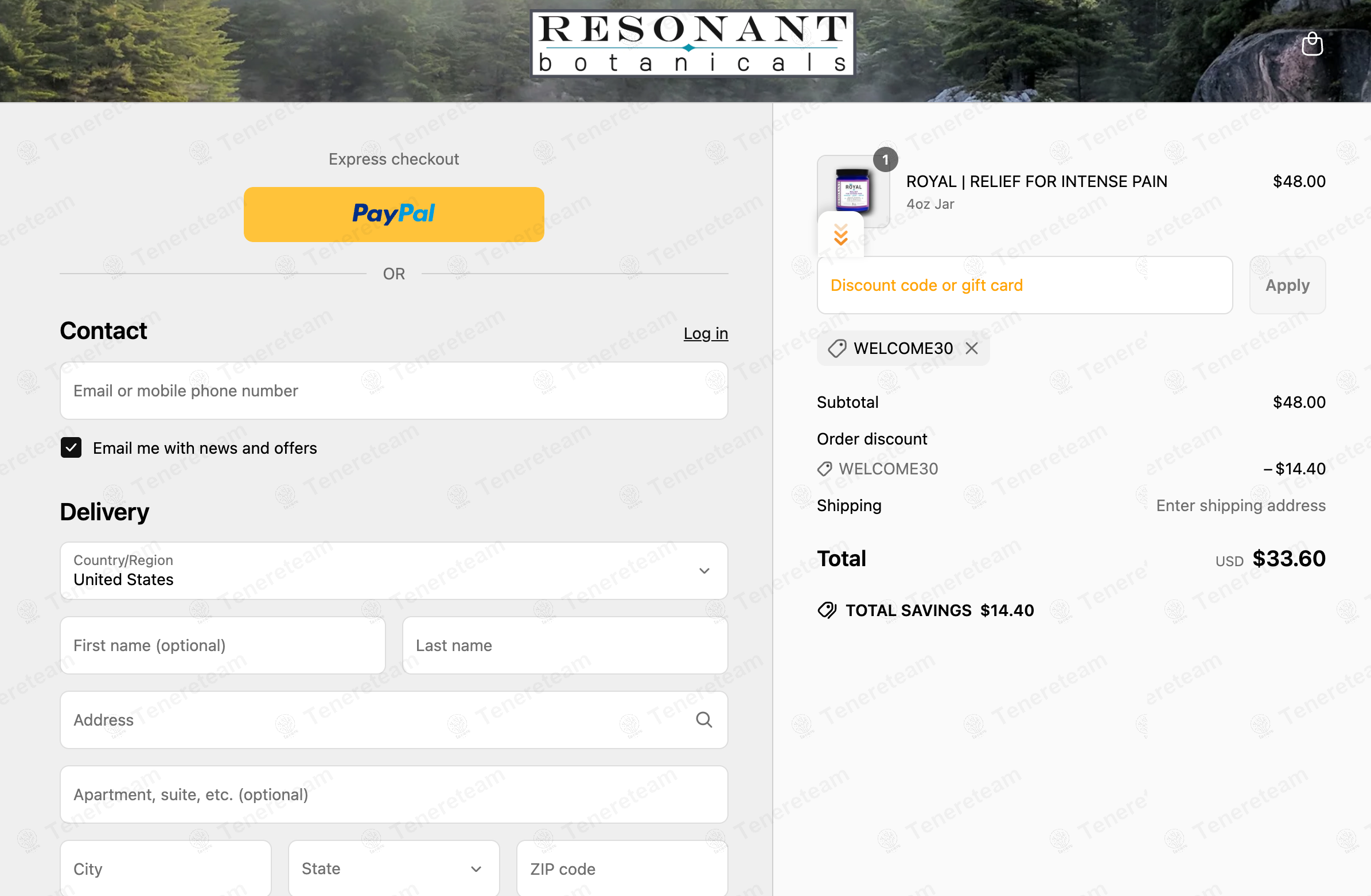This screenshot has height=896, width=1371.
Task: Click the Last name field
Action: click(564, 645)
